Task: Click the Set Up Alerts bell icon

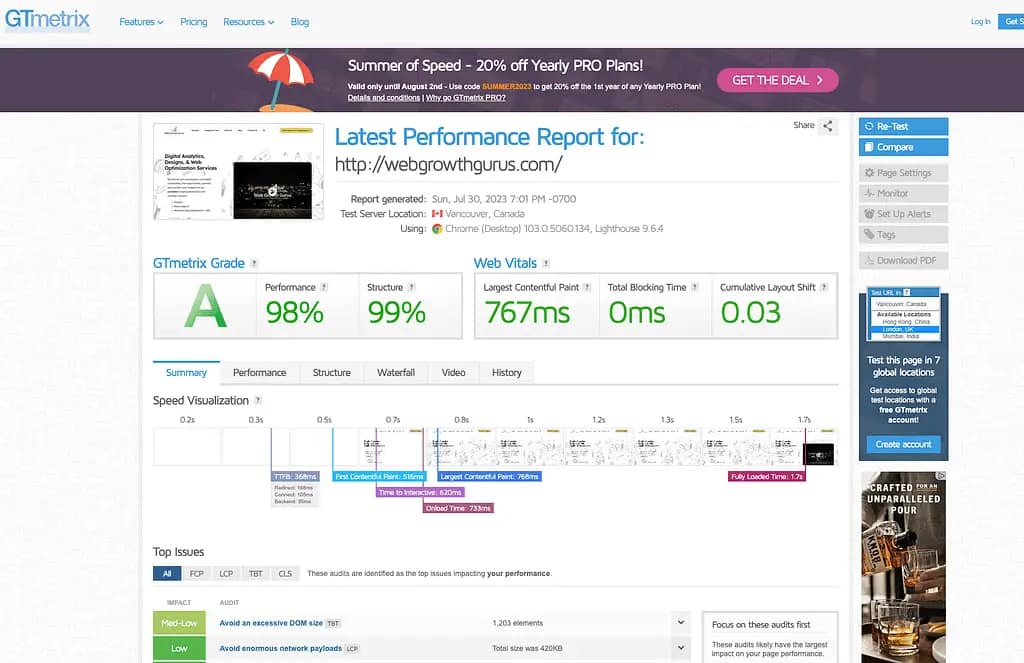Action: 870,213
